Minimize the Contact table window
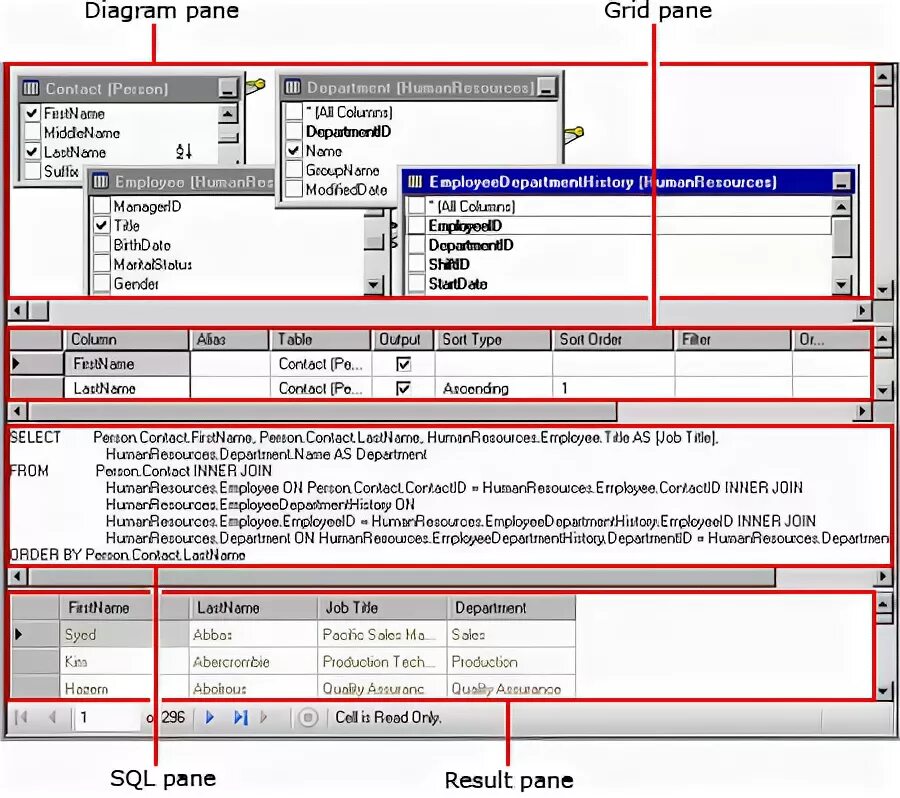Viewport: 900px width, 798px height. [x=228, y=88]
